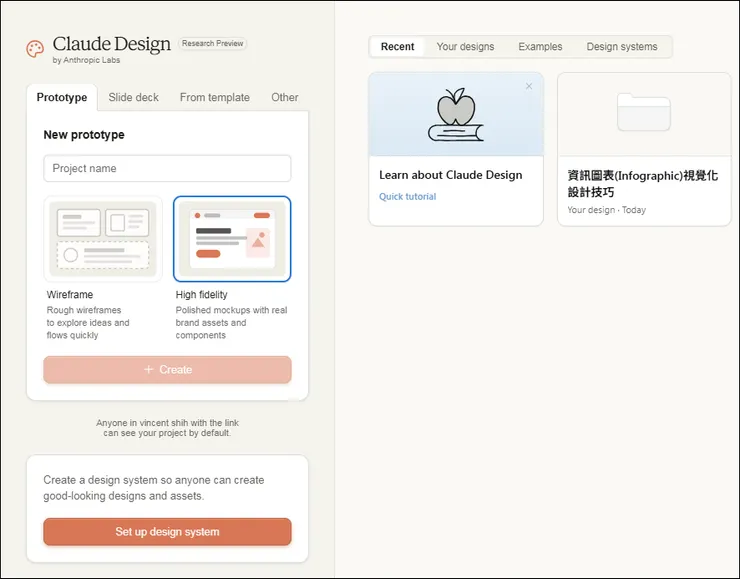
Task: Switch to the Prototype tab
Action: 62,97
